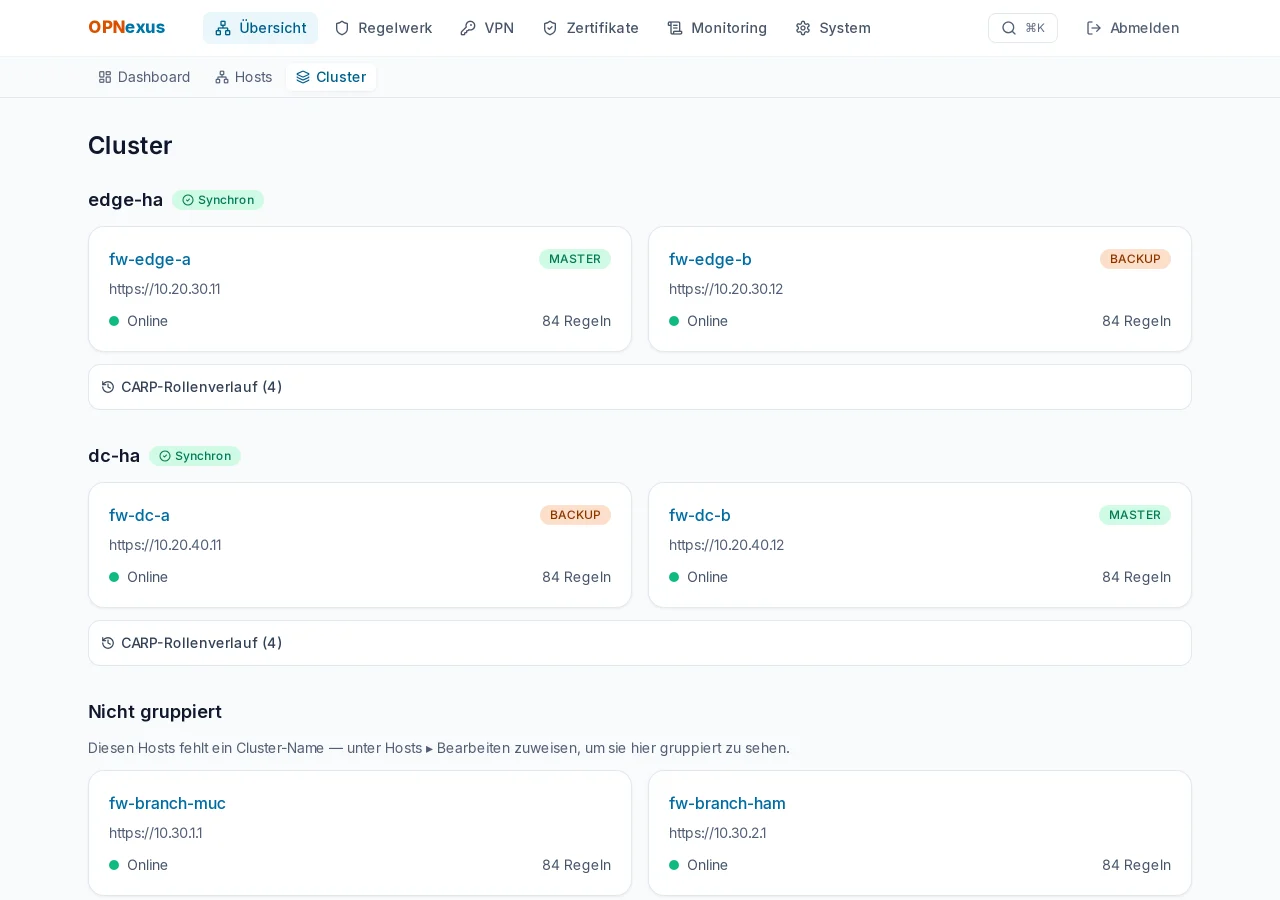Image resolution: width=1280 pixels, height=900 pixels.
Task: Open host fw-edge-b
Action: tap(710, 259)
